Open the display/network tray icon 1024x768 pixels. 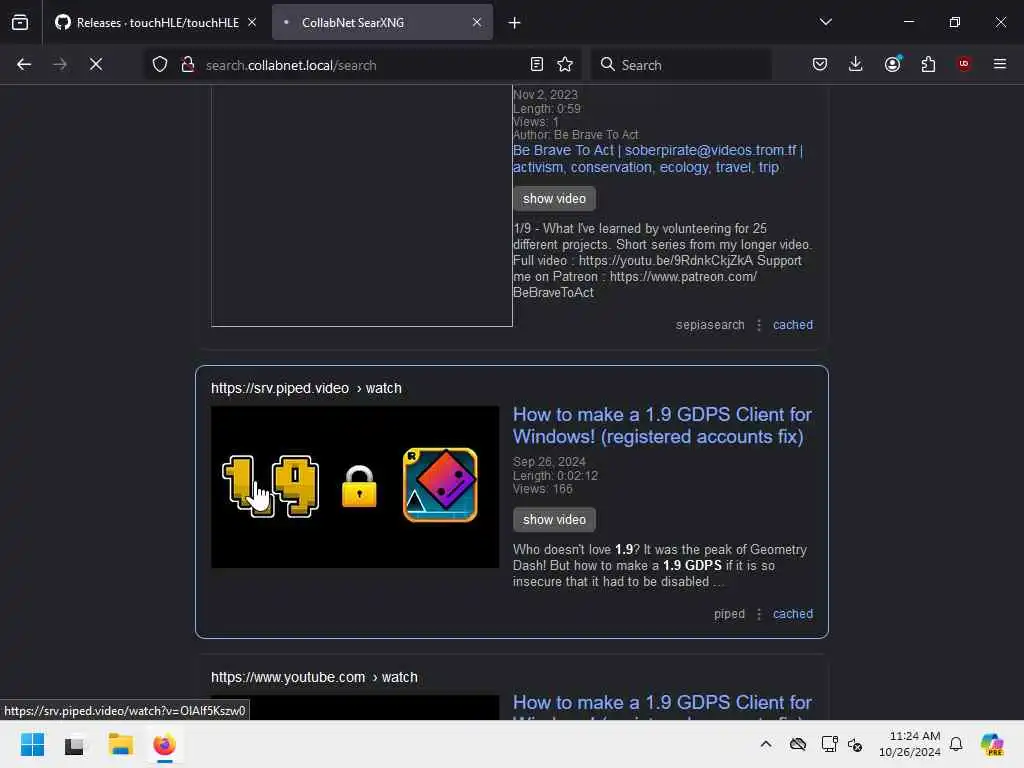(x=829, y=744)
